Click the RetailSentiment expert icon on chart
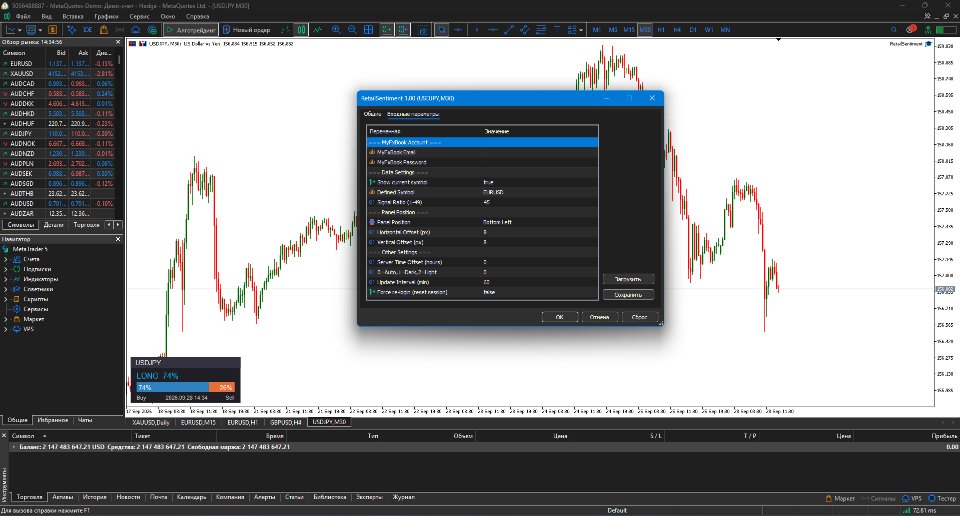 pos(928,44)
